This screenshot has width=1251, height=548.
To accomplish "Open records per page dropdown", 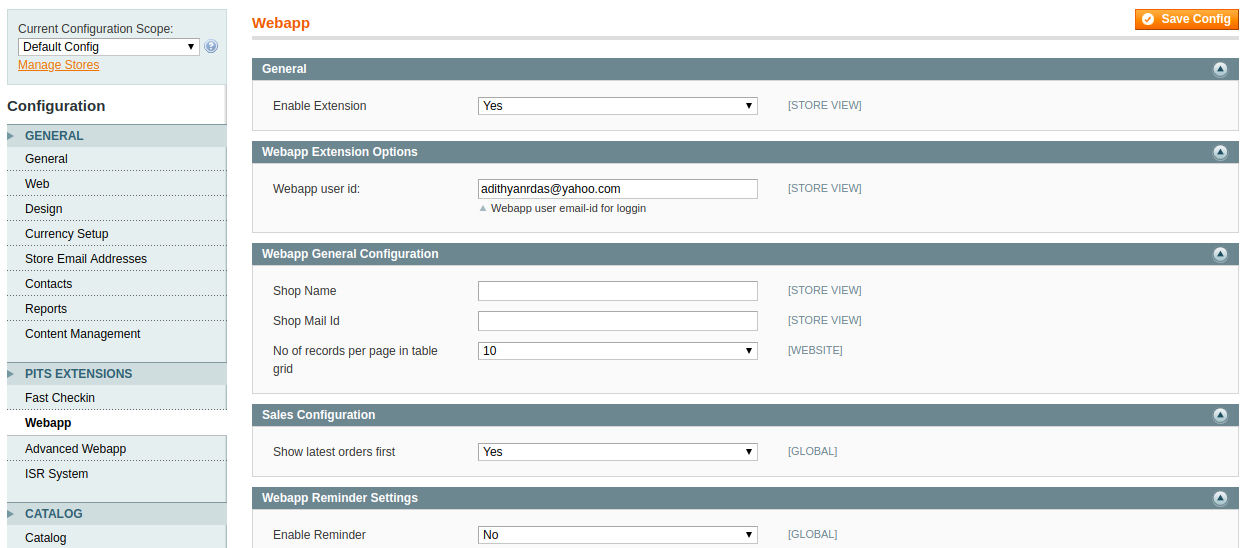I will pos(617,351).
